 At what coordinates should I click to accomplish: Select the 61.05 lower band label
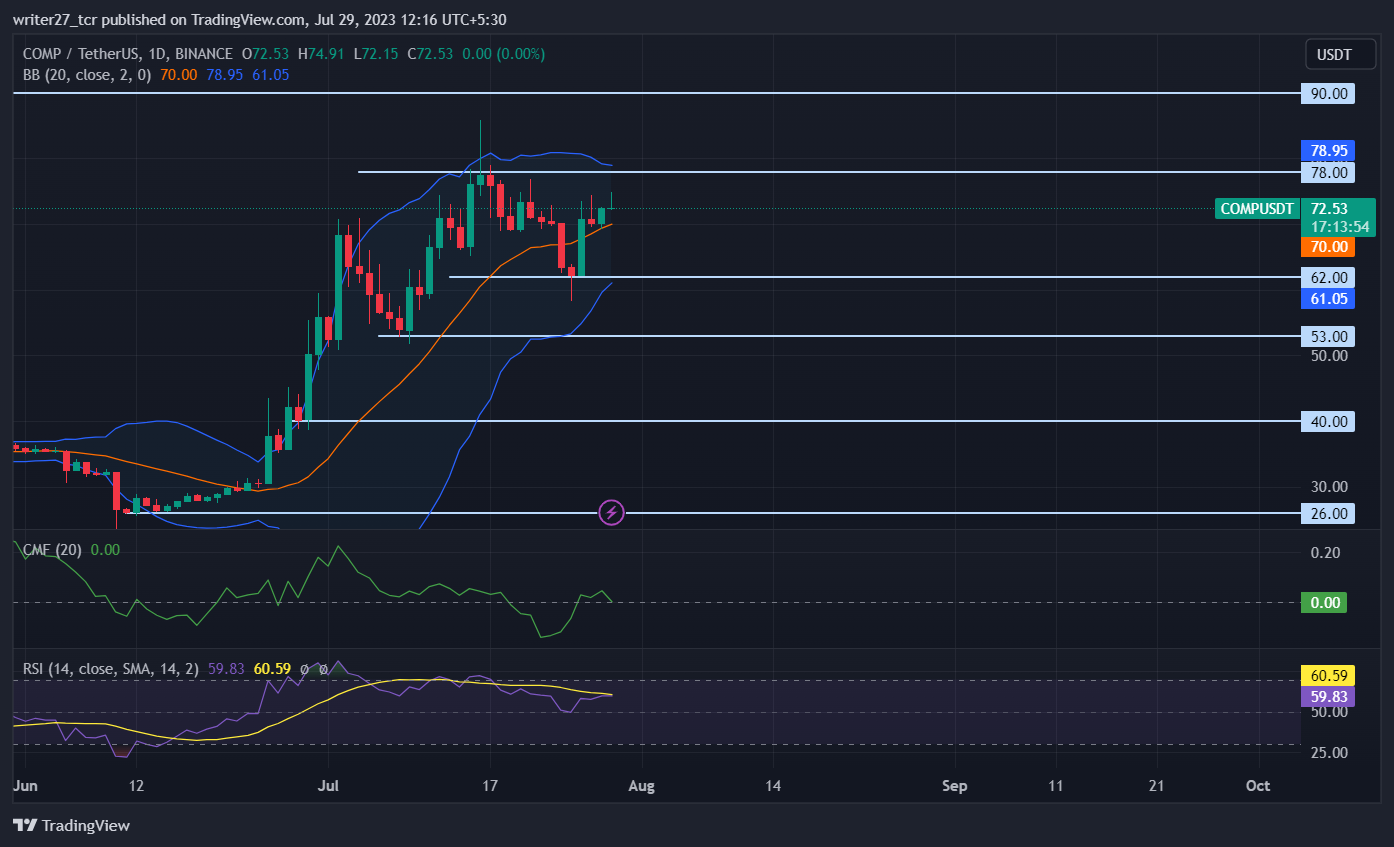1328,299
